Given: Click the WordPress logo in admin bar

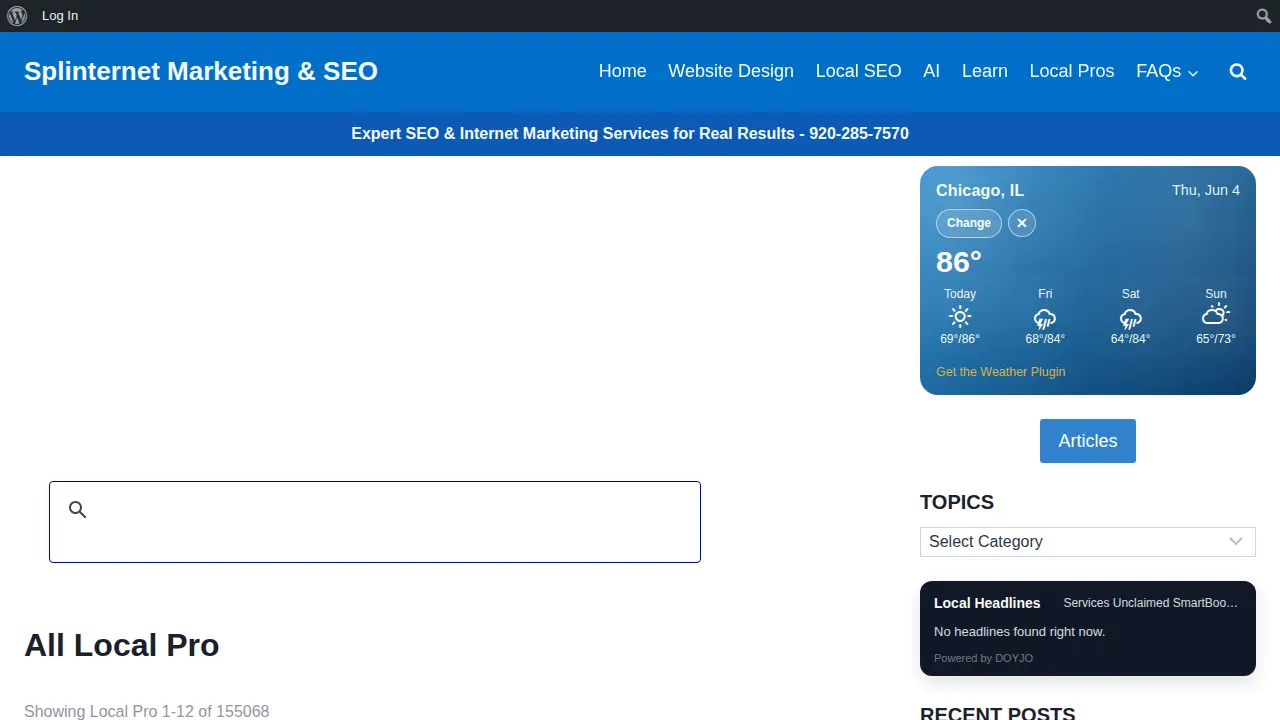Looking at the screenshot, I should [x=17, y=16].
